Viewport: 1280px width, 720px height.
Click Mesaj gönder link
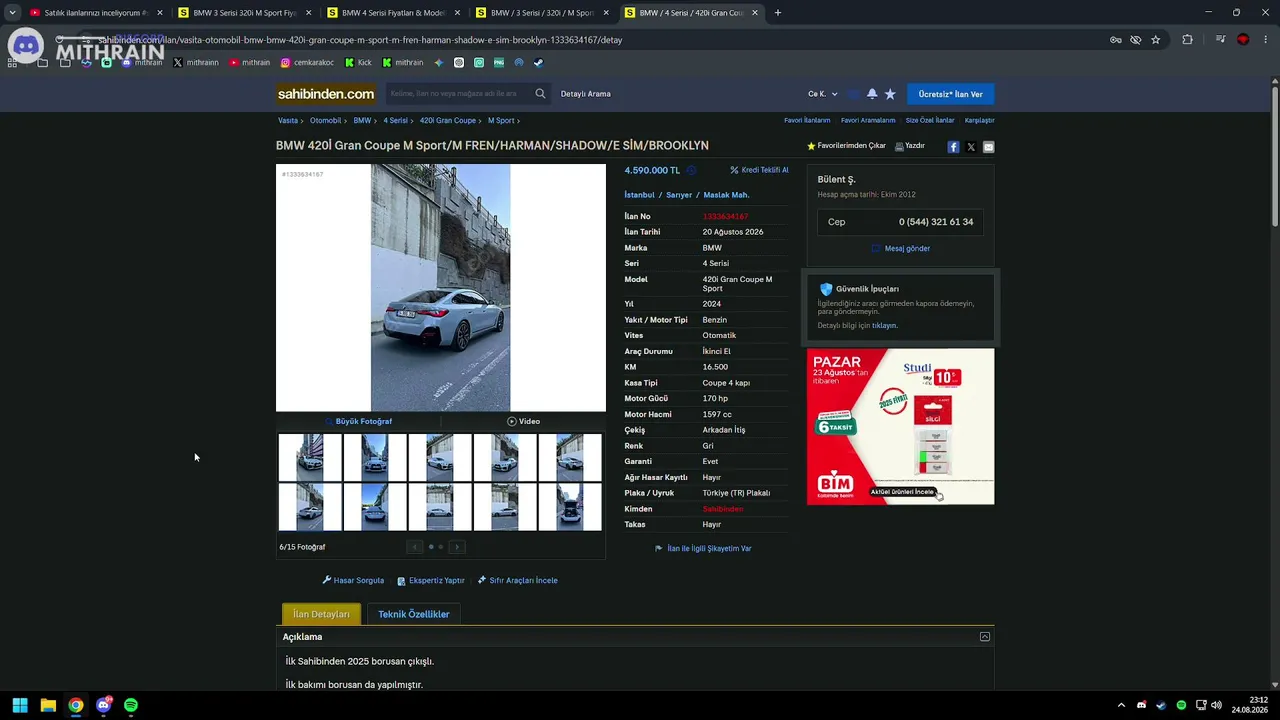pyautogui.click(x=901, y=248)
